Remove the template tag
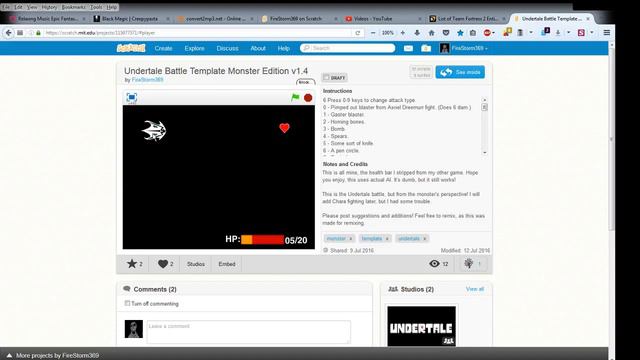The image size is (640, 360). click(x=387, y=238)
